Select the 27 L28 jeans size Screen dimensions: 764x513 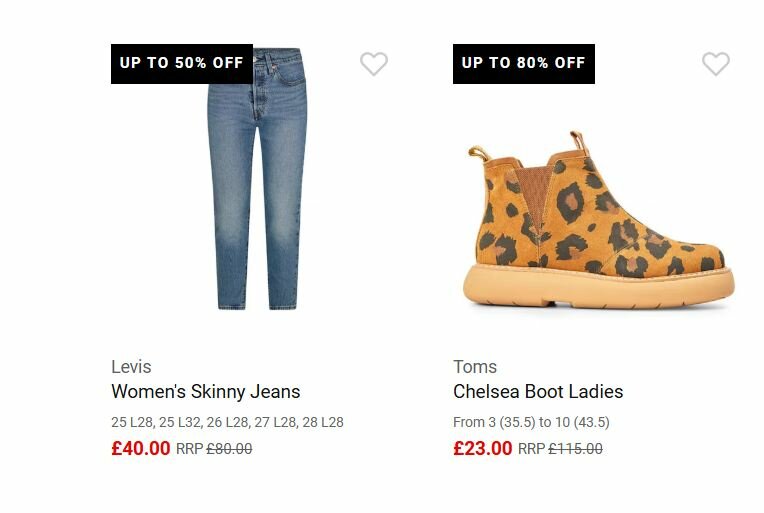click(x=276, y=423)
